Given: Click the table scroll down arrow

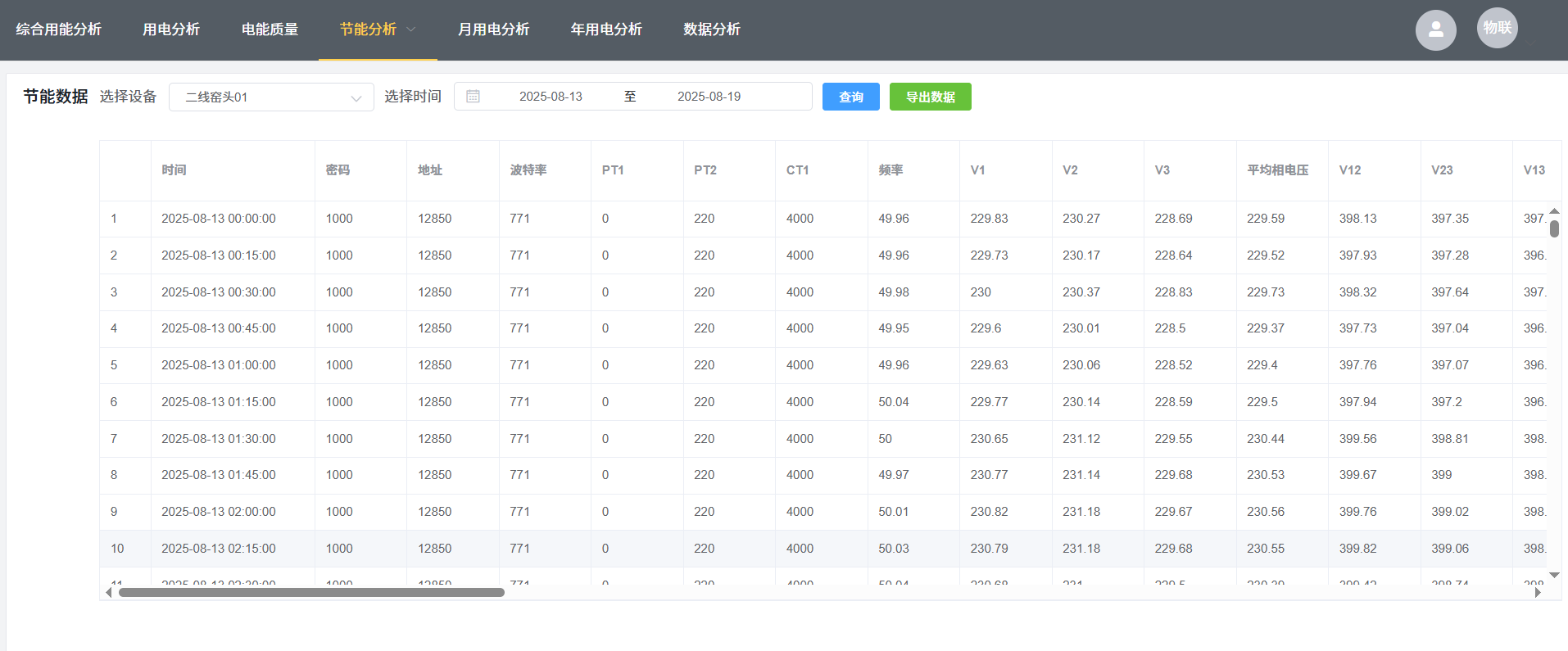Looking at the screenshot, I should click(x=1554, y=576).
